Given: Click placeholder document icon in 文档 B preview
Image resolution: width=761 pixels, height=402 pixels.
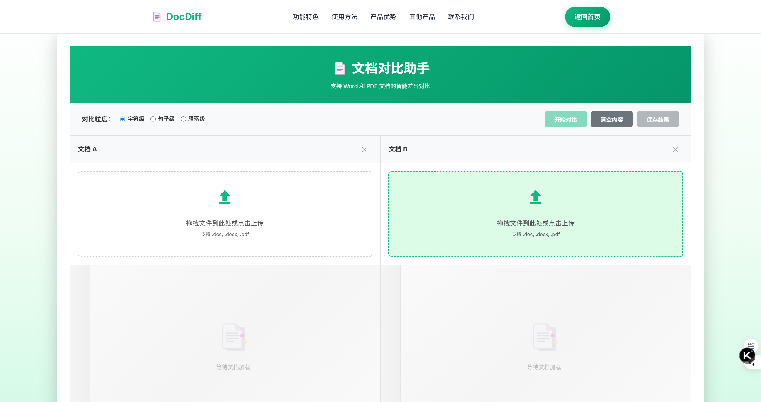Looking at the screenshot, I should point(545,337).
